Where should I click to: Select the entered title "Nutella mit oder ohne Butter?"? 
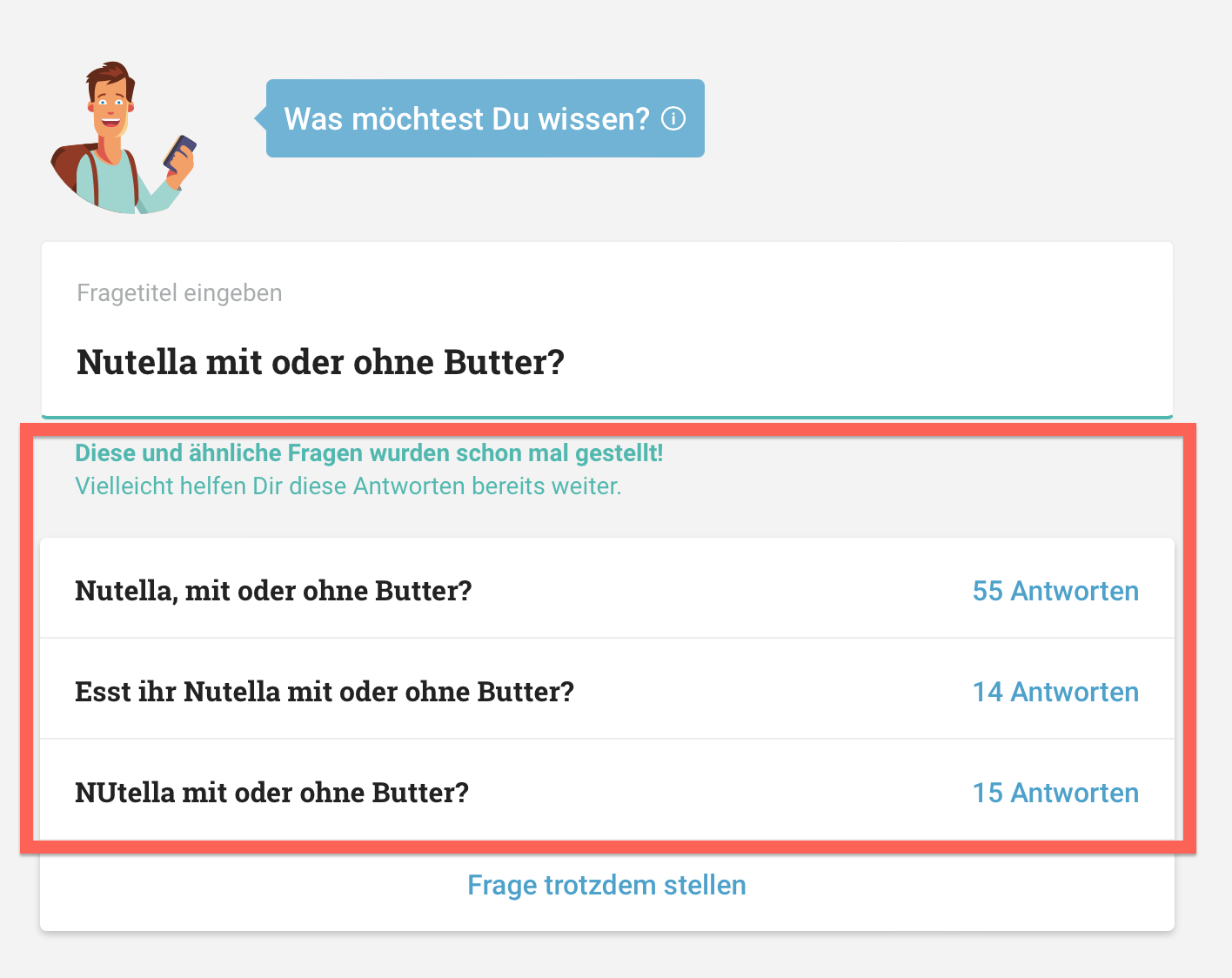320,361
